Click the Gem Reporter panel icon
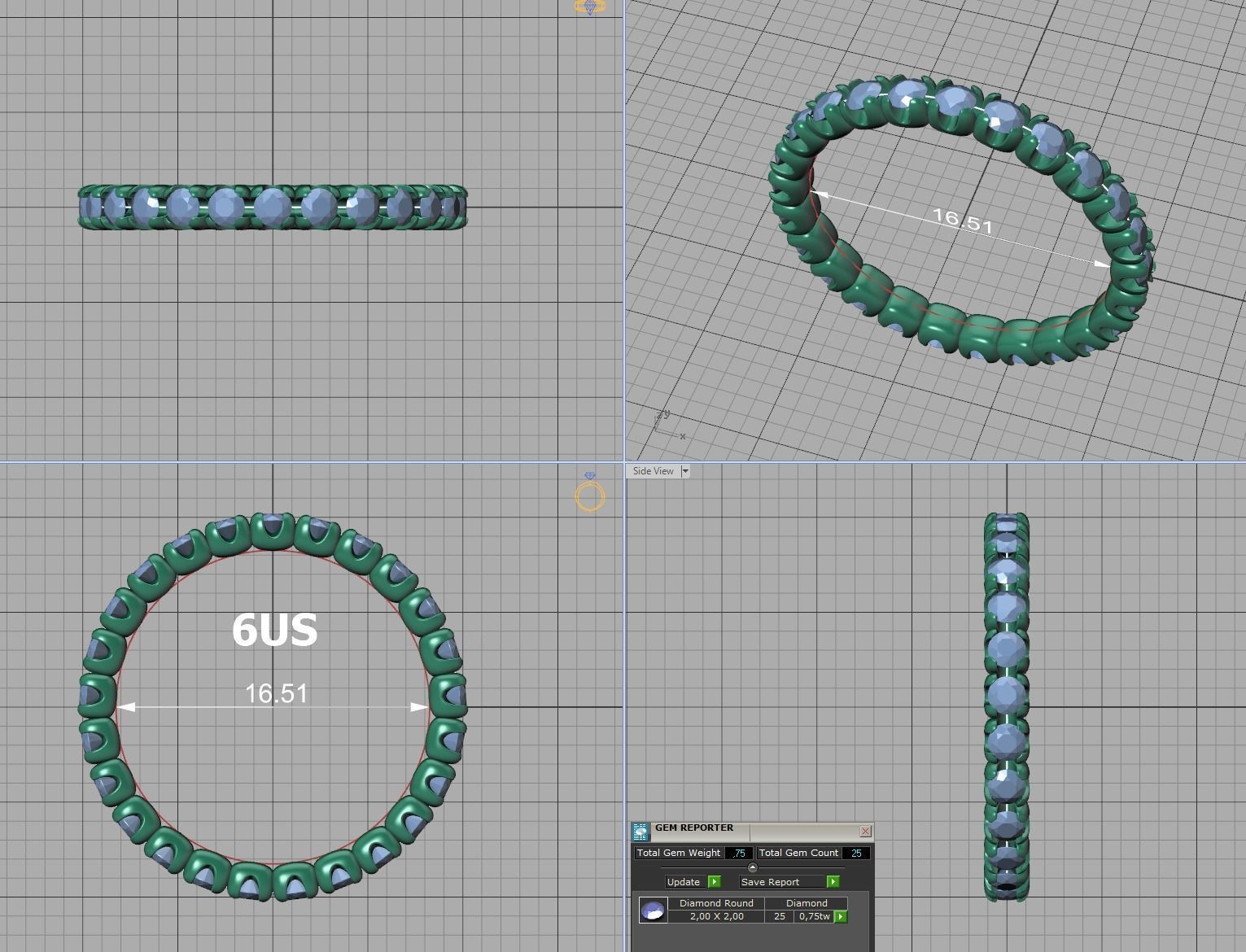This screenshot has width=1246, height=952. 640,832
